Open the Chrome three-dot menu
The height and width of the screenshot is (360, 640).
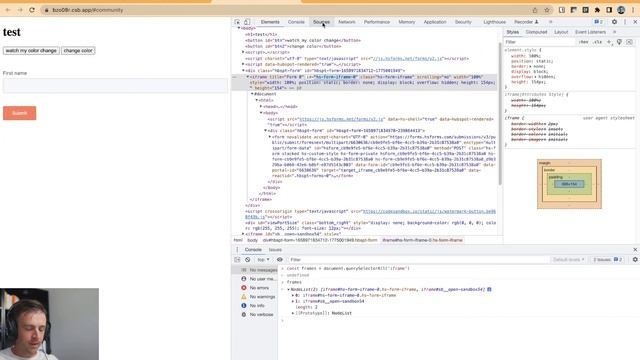tap(633, 10)
